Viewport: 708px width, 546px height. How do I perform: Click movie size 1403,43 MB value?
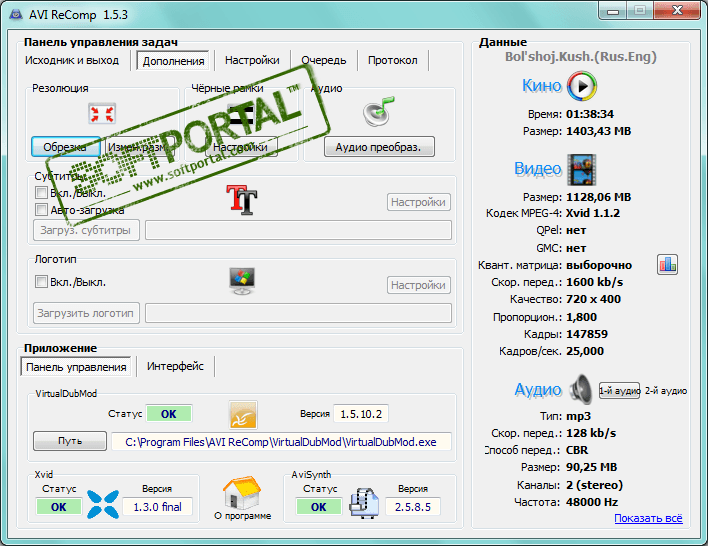coord(599,131)
